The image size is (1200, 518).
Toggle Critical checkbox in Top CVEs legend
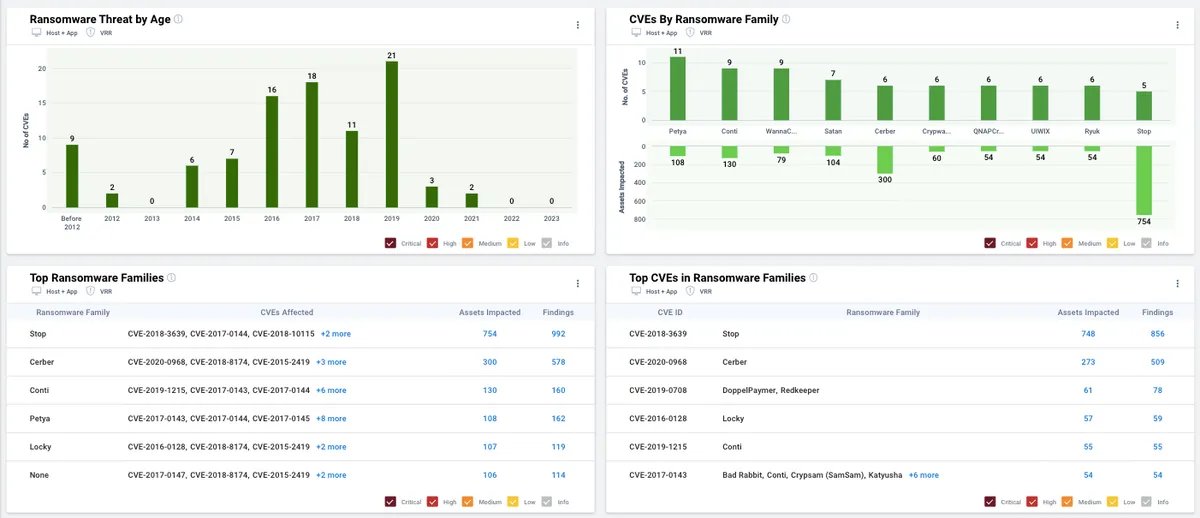click(990, 501)
